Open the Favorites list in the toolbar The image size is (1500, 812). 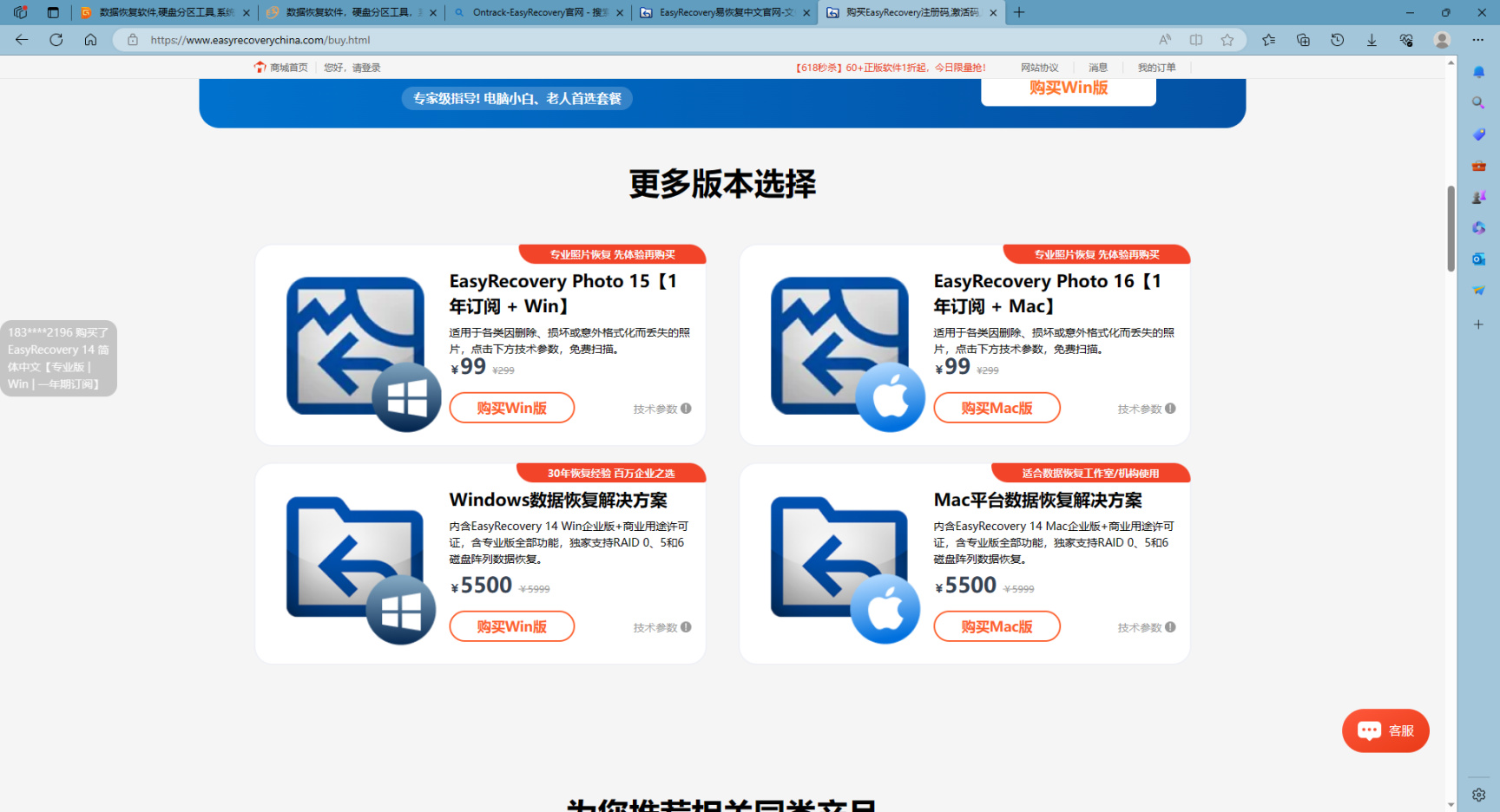(1269, 40)
